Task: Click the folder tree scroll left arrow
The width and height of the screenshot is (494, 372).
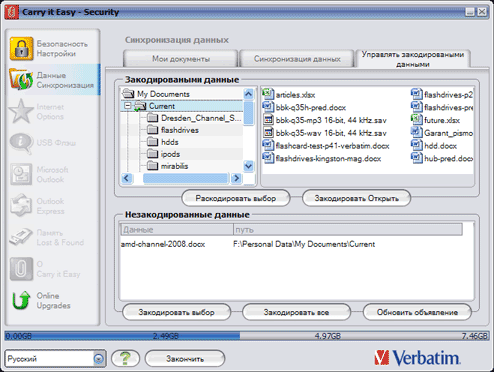Action: (x=126, y=178)
